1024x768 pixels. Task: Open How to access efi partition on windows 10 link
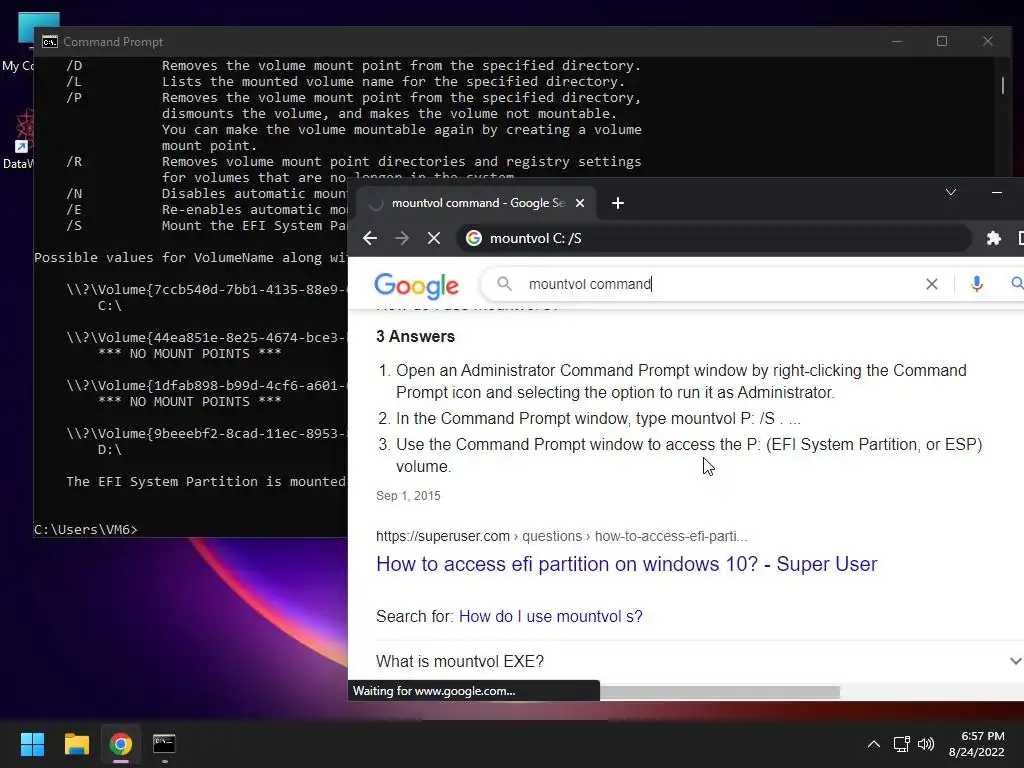click(626, 564)
